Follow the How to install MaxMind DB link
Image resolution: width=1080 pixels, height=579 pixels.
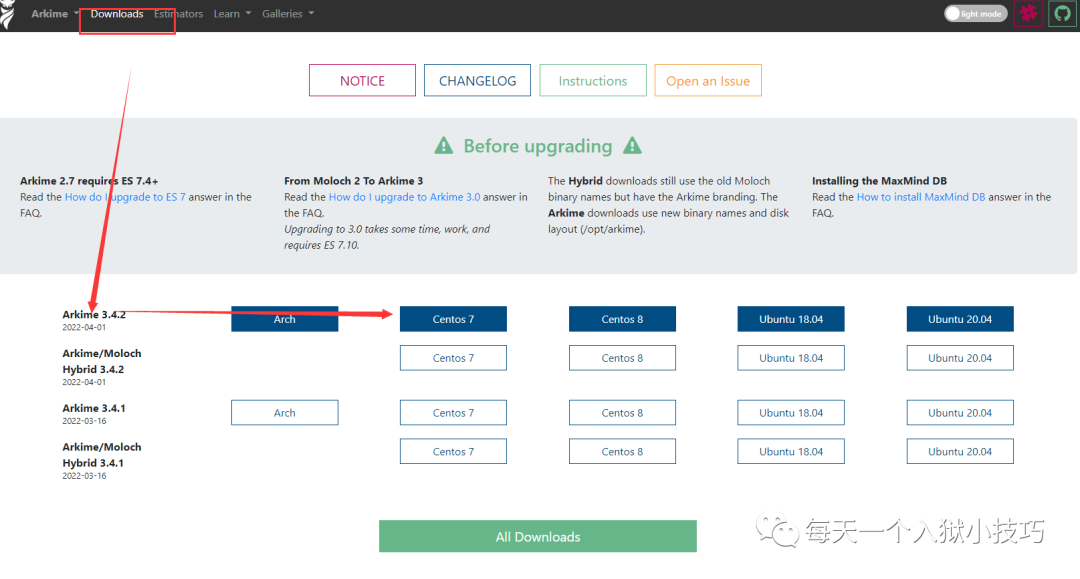(921, 197)
